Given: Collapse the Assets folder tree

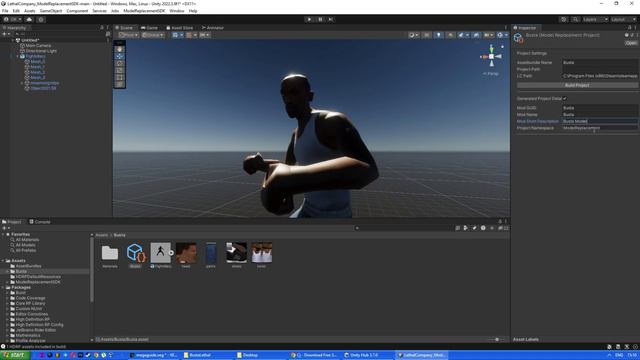Looking at the screenshot, I should click(3, 260).
